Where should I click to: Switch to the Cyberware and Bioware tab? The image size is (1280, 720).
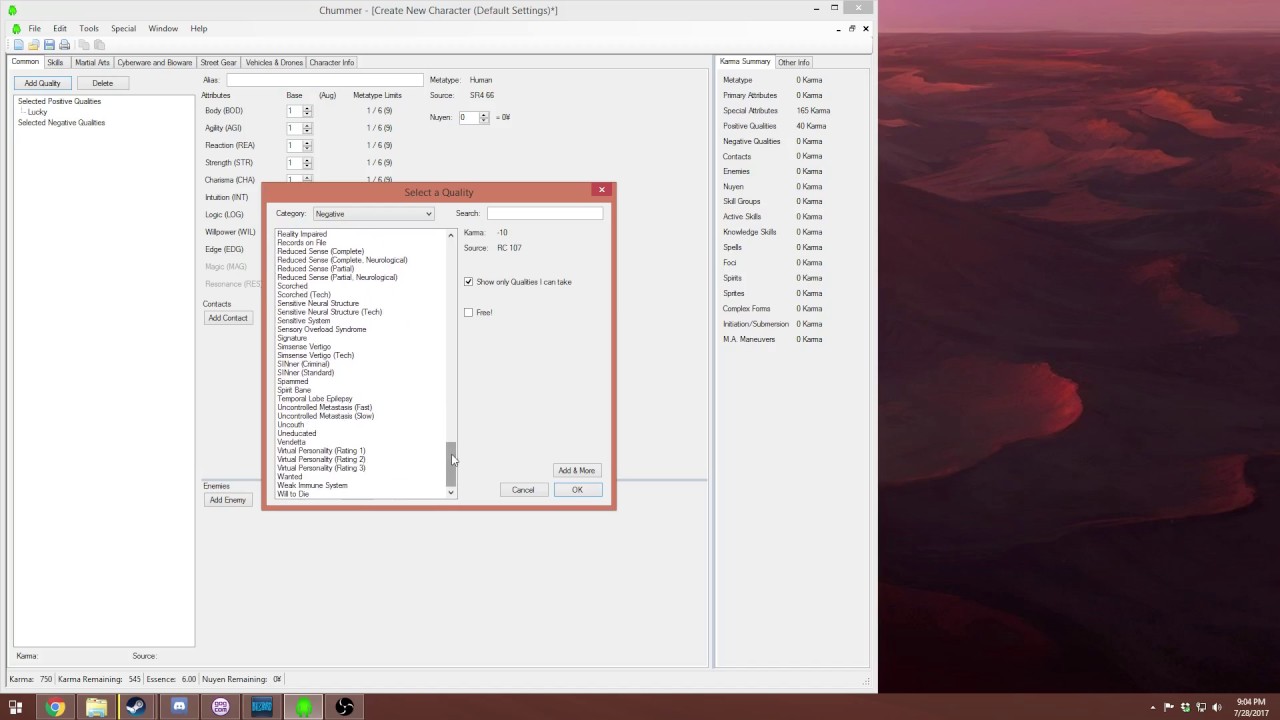coord(154,63)
